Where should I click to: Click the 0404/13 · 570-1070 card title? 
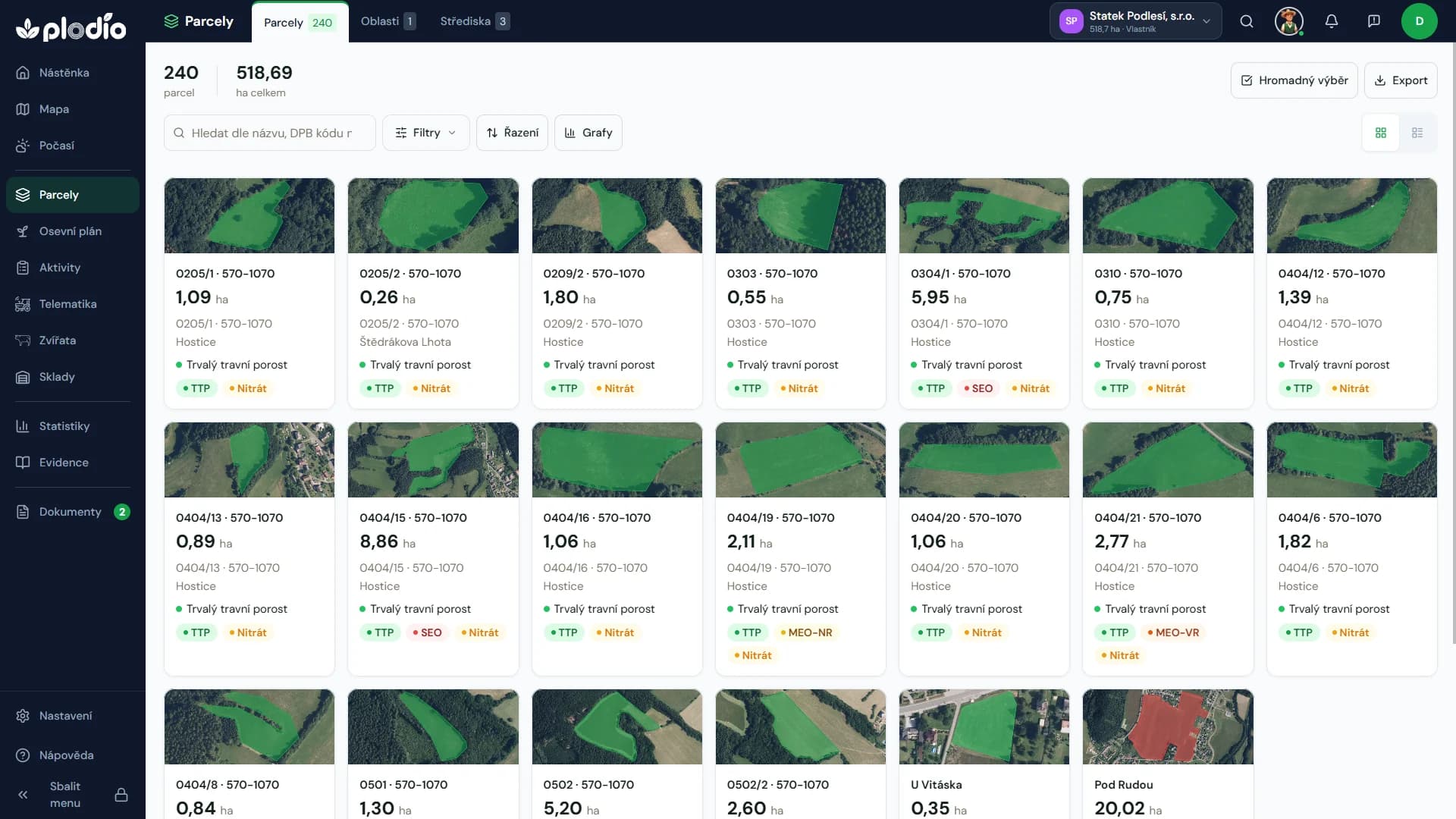tap(229, 518)
